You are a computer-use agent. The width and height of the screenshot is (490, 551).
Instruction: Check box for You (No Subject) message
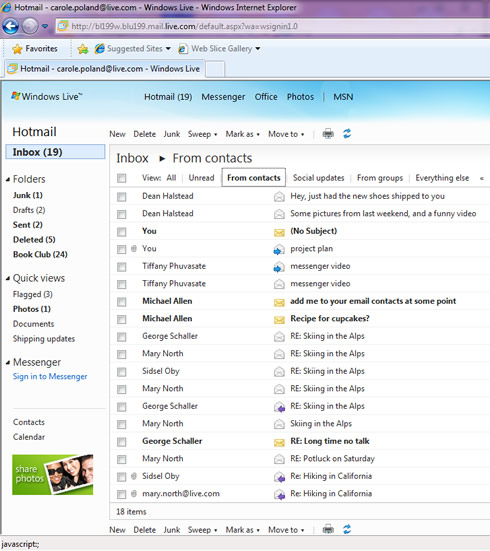coord(122,232)
